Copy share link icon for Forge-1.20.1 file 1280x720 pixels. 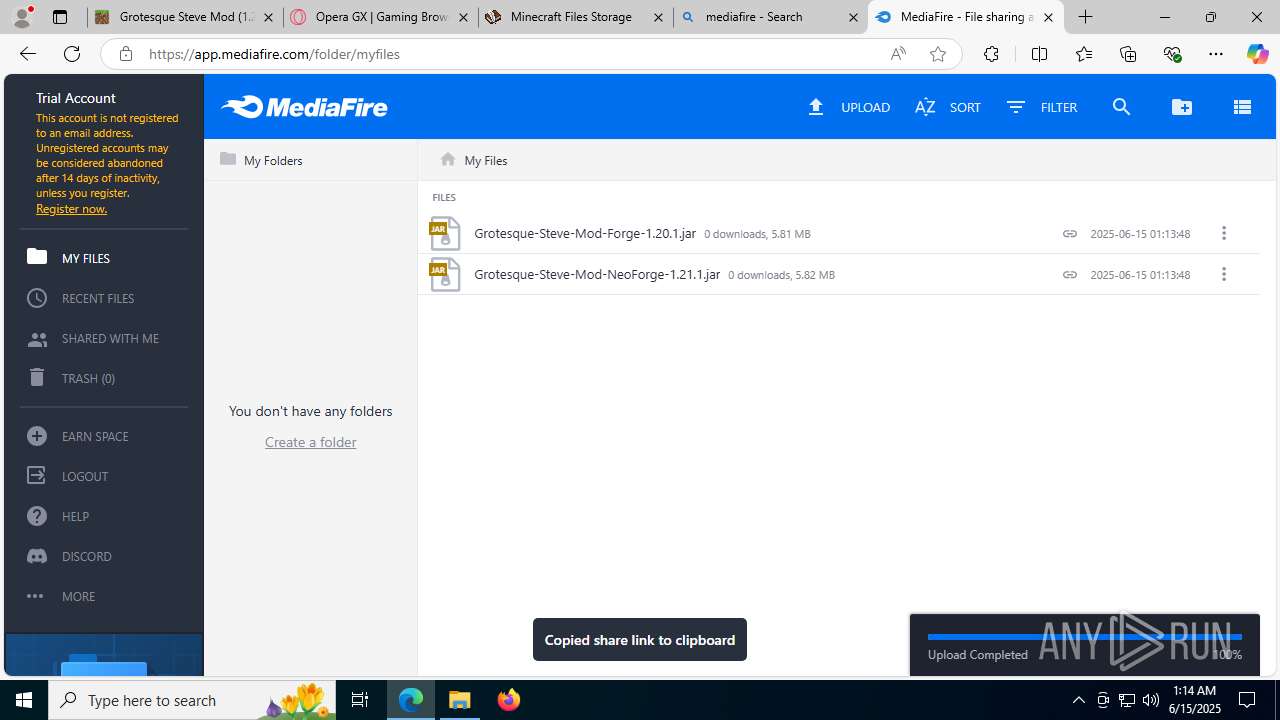pyautogui.click(x=1069, y=233)
